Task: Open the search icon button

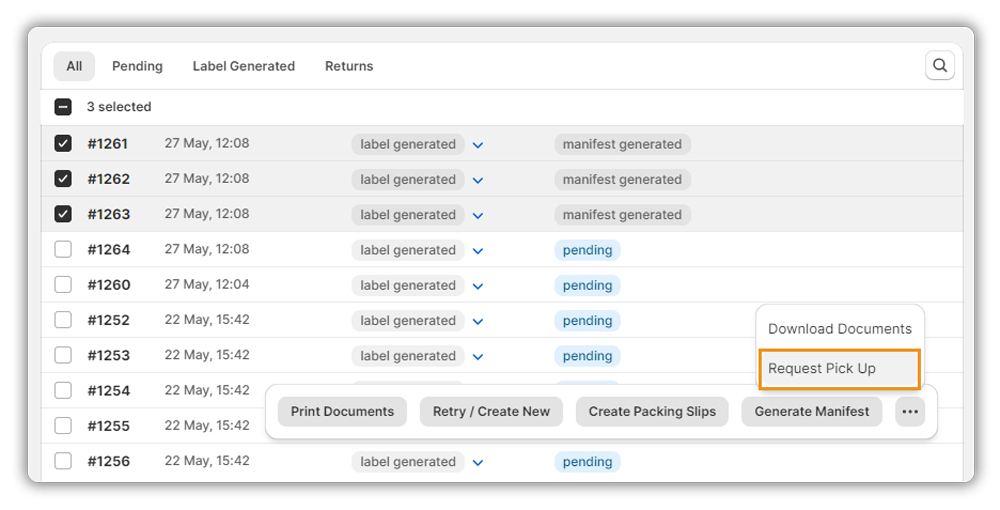Action: point(939,65)
